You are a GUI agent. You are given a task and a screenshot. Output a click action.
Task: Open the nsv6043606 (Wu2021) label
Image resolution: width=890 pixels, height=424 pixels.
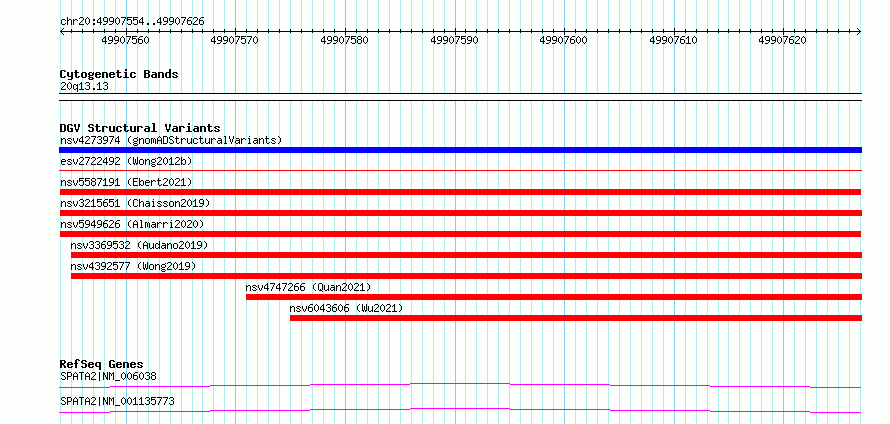click(346, 308)
